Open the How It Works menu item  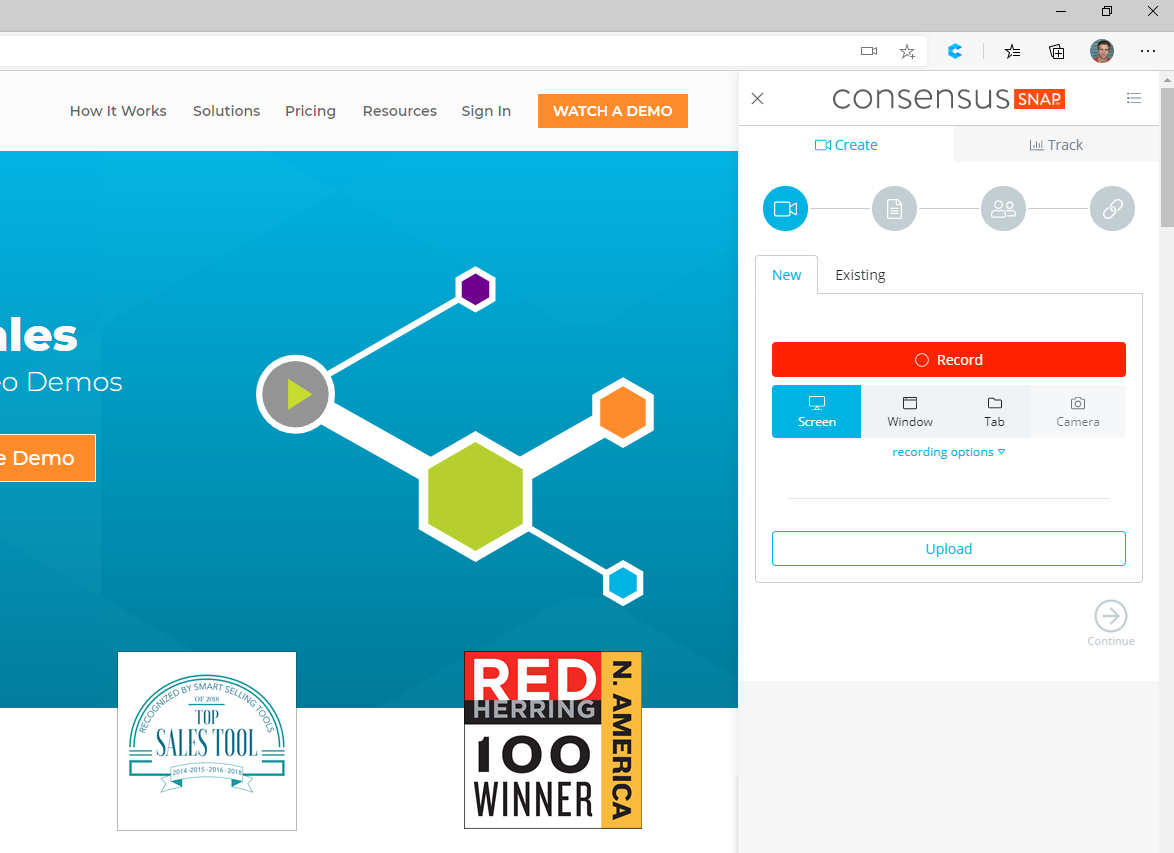(x=118, y=111)
